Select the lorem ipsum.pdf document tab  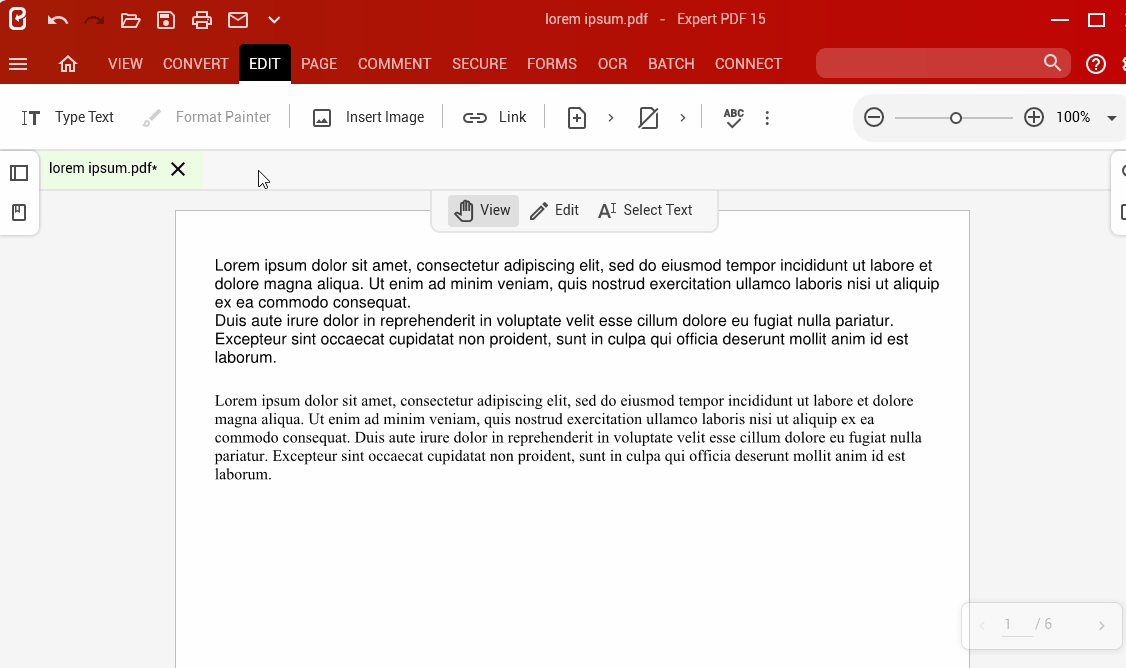click(103, 169)
